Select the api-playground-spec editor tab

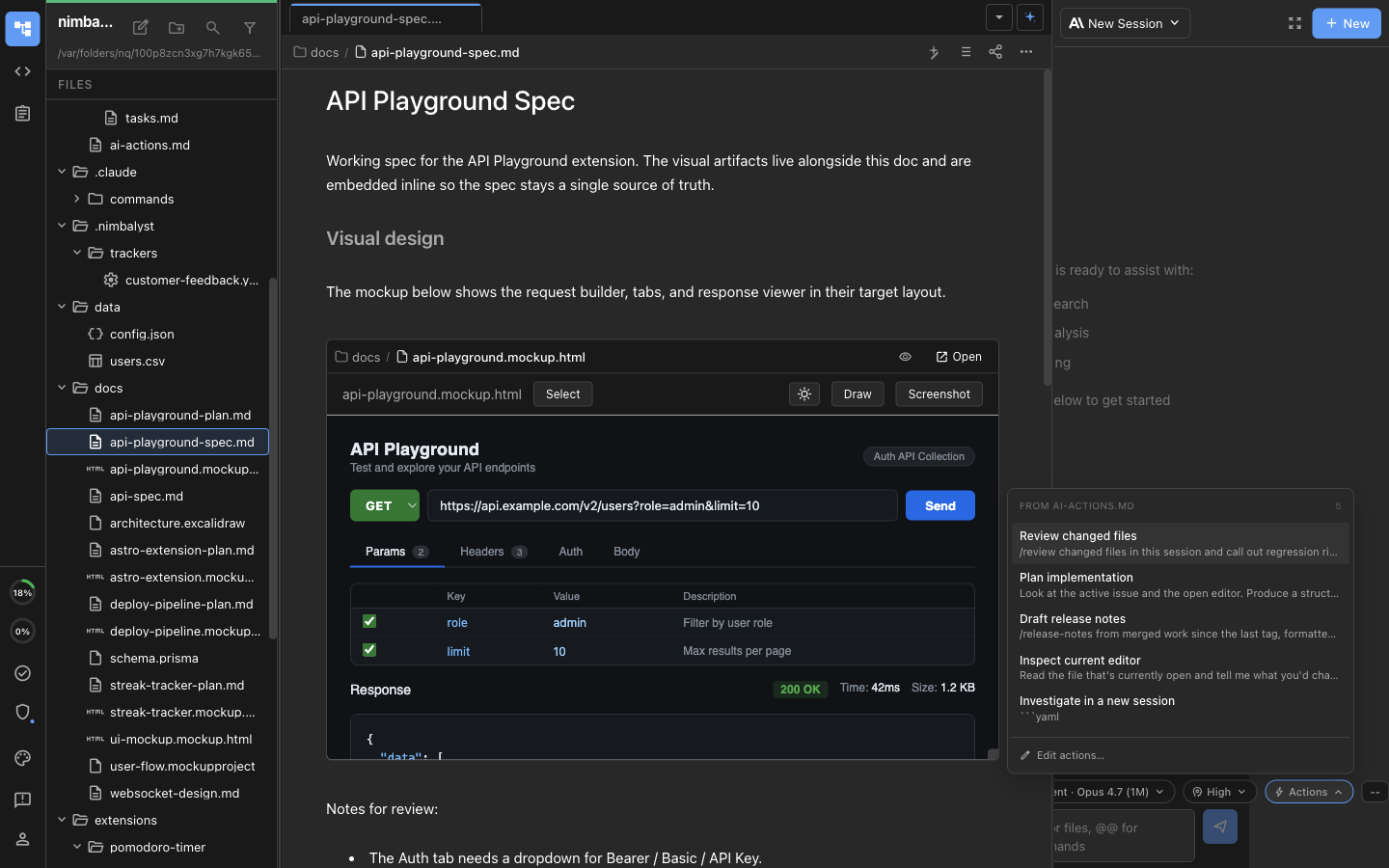tap(385, 19)
